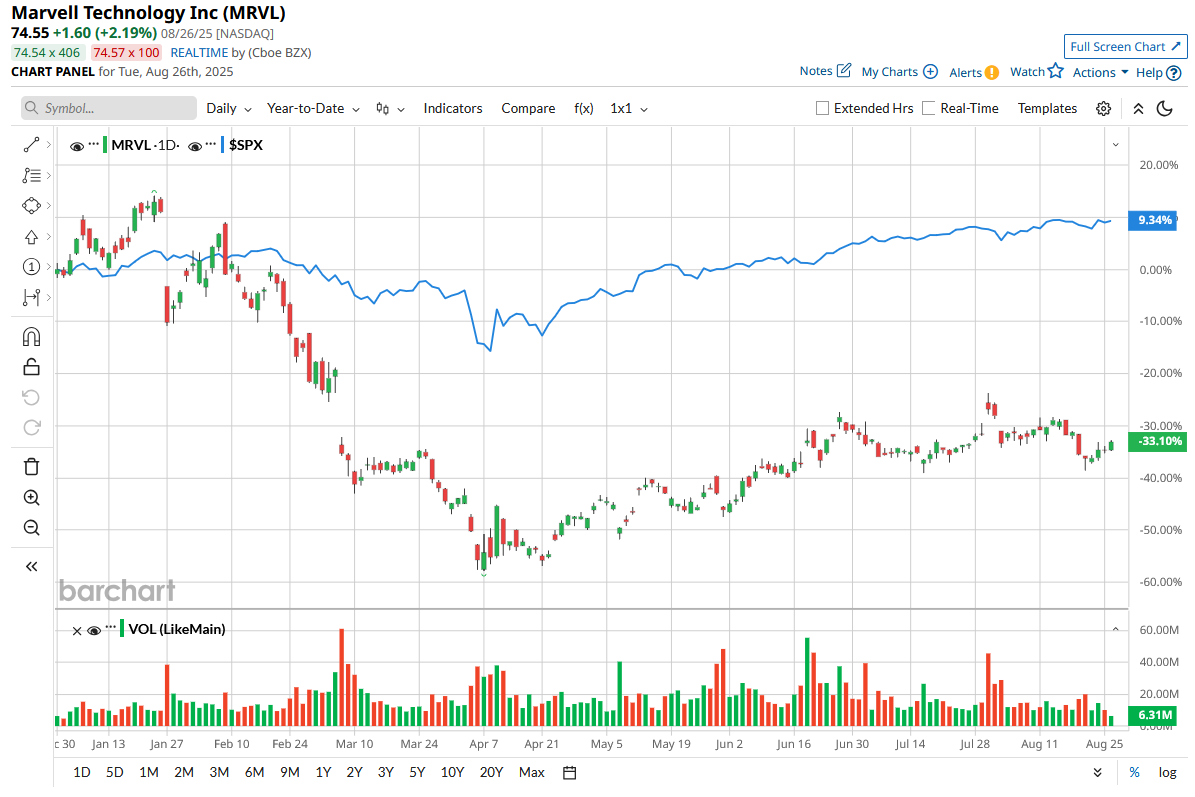The width and height of the screenshot is (1195, 797).
Task: Open the Indicators menu
Action: [x=453, y=108]
